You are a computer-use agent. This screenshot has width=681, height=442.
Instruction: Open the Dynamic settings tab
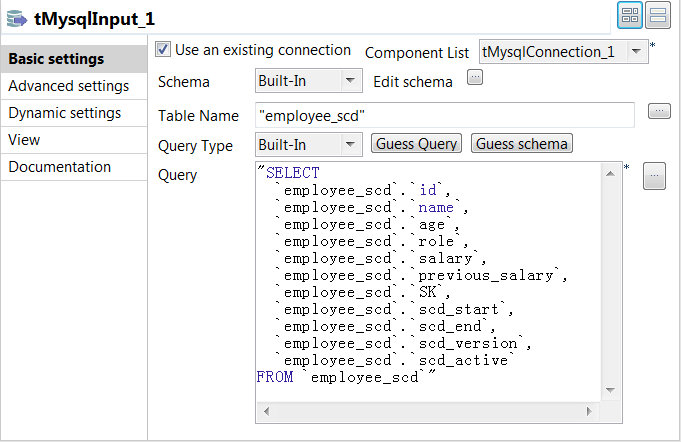[65, 113]
